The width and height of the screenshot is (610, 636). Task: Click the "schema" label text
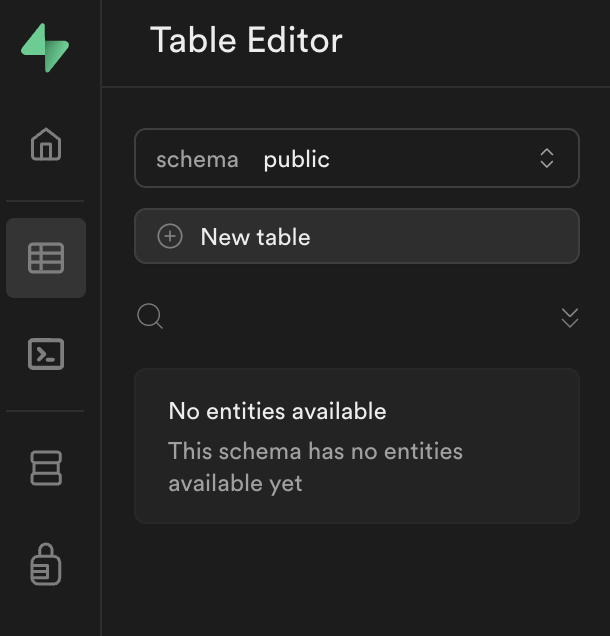(x=197, y=159)
